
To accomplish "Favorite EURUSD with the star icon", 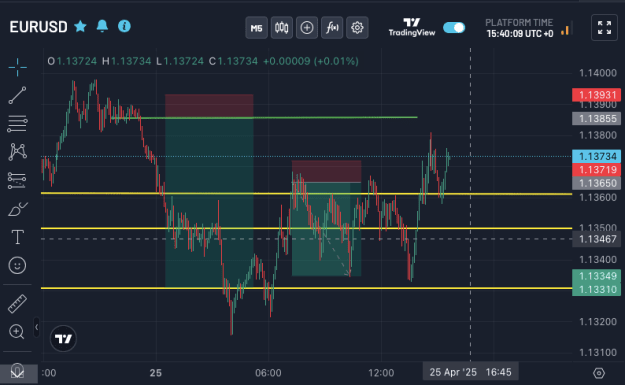I will pos(81,26).
